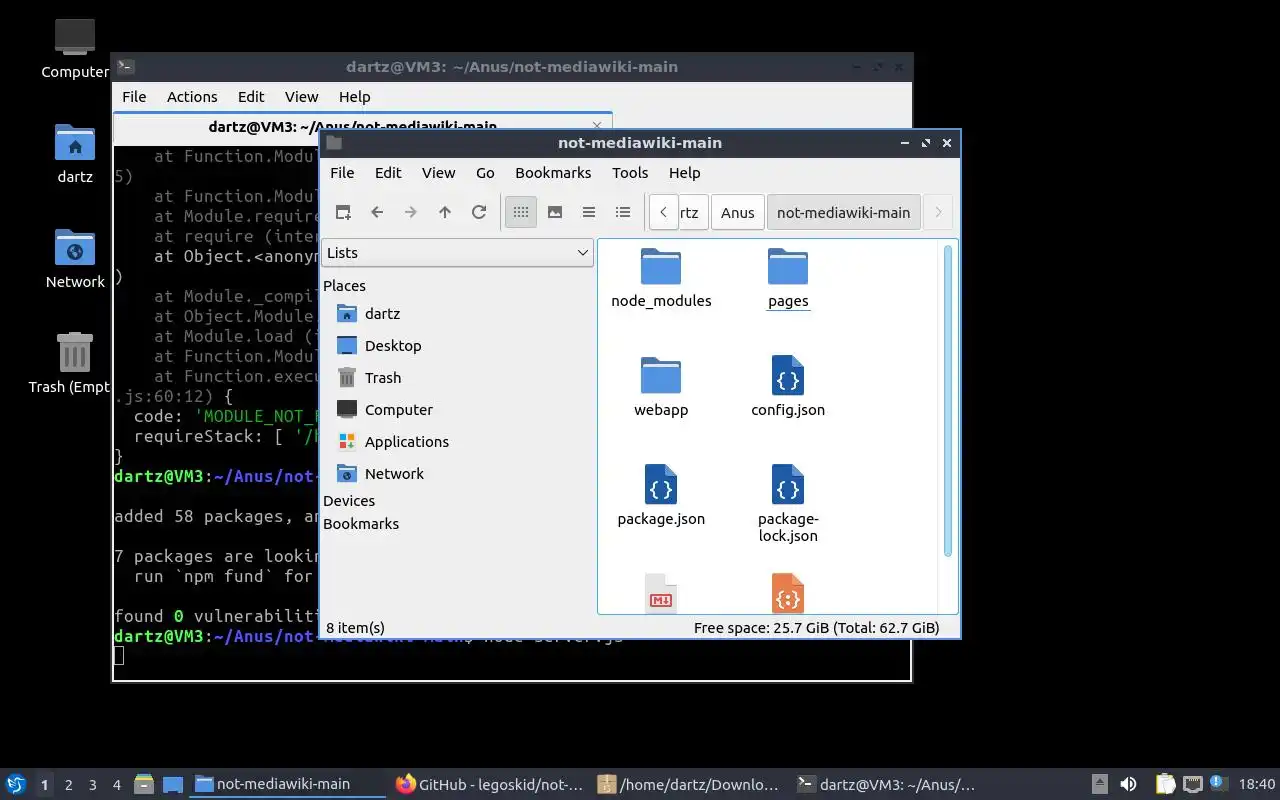The image size is (1280, 800).
Task: Go to parent folder with up arrow
Action: click(445, 212)
